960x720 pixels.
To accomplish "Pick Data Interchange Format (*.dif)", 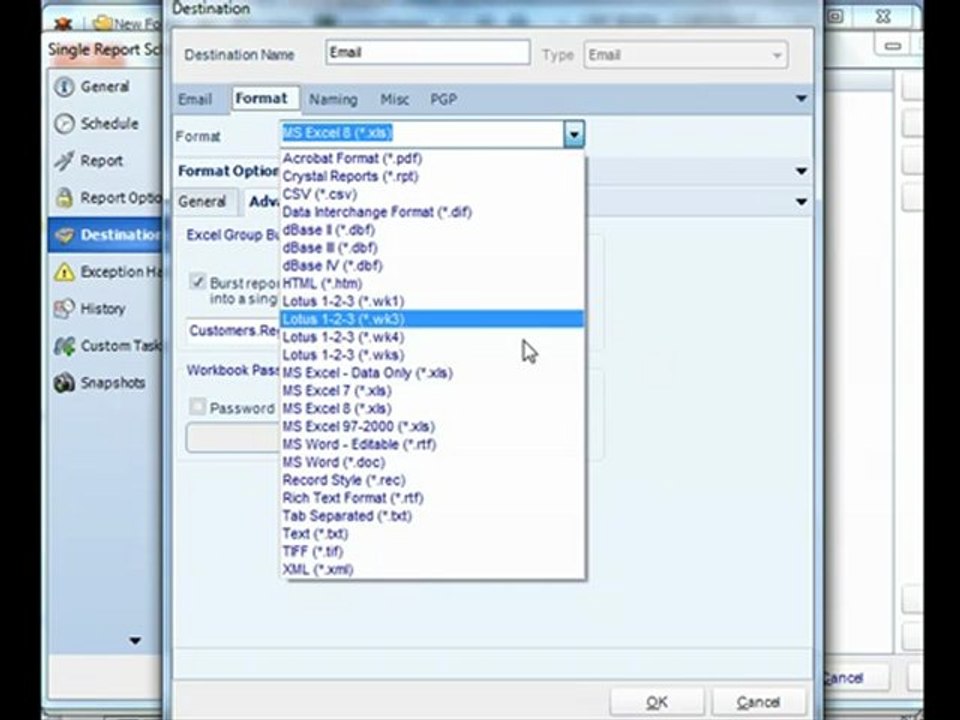I will click(x=432, y=212).
